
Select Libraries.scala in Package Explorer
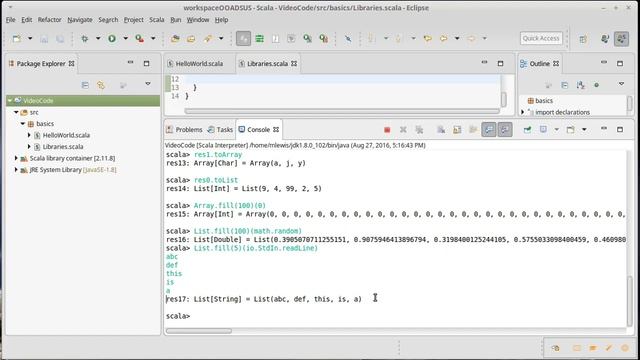pos(63,147)
